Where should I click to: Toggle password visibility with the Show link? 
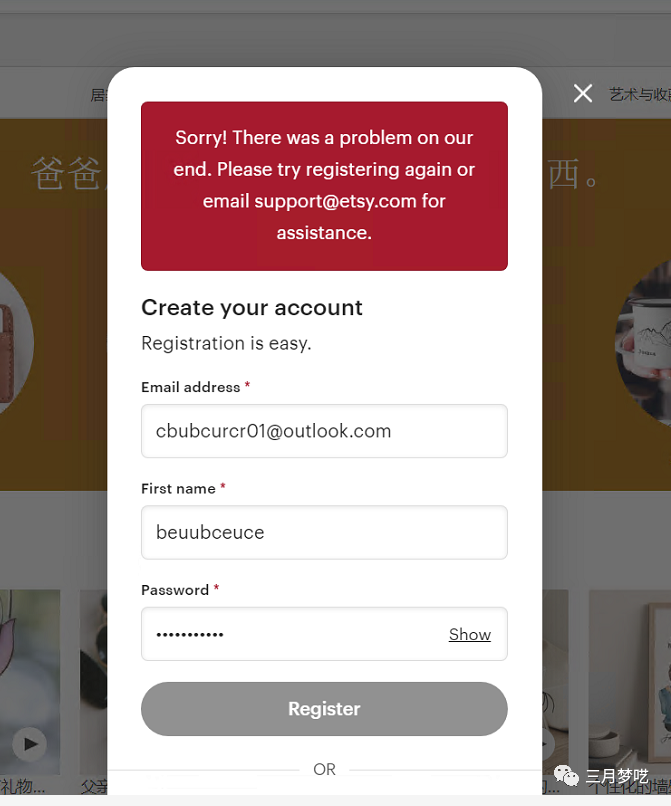click(x=469, y=634)
